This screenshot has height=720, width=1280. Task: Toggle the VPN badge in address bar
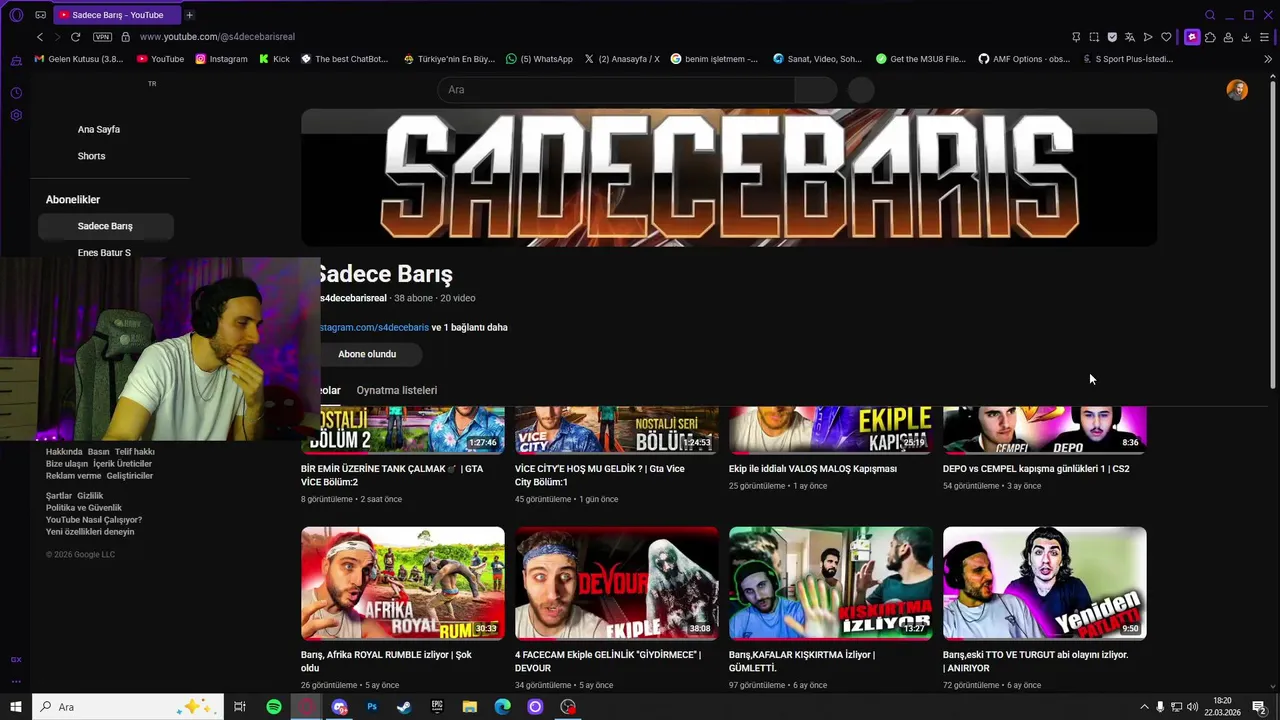(x=102, y=37)
